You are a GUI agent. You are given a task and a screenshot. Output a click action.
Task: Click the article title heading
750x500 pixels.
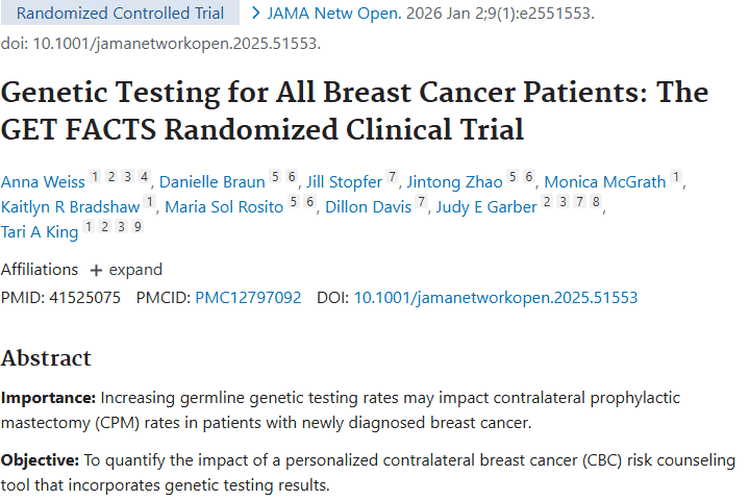354,110
